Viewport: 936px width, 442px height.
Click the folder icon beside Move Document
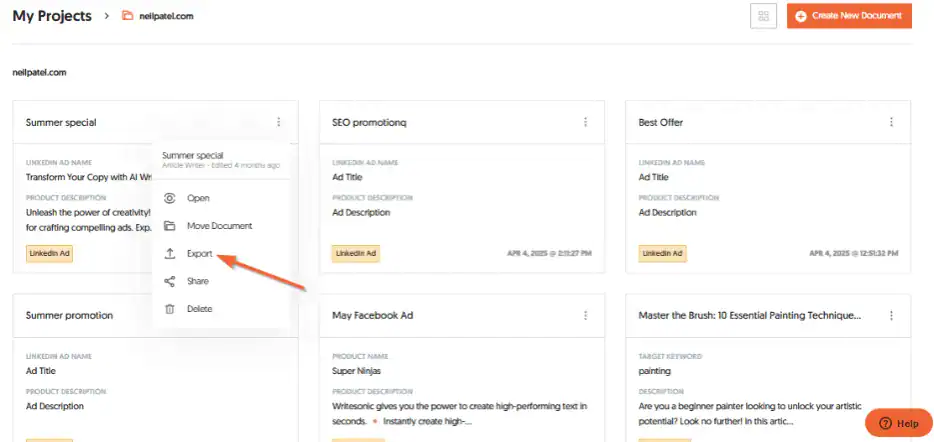169,226
